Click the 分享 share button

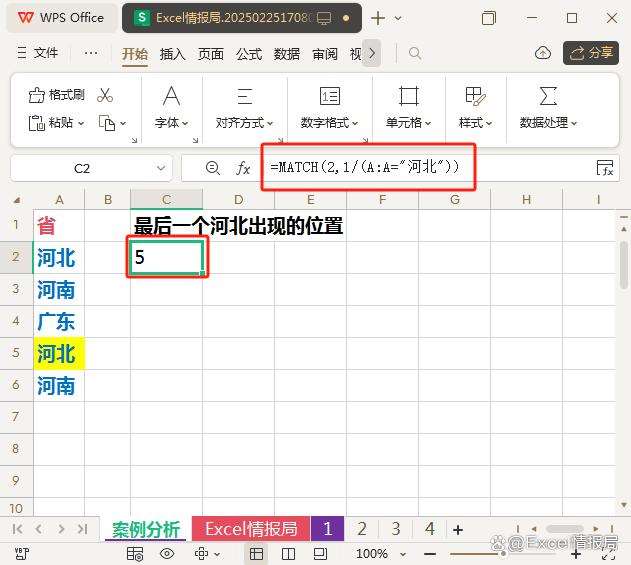pyautogui.click(x=590, y=53)
